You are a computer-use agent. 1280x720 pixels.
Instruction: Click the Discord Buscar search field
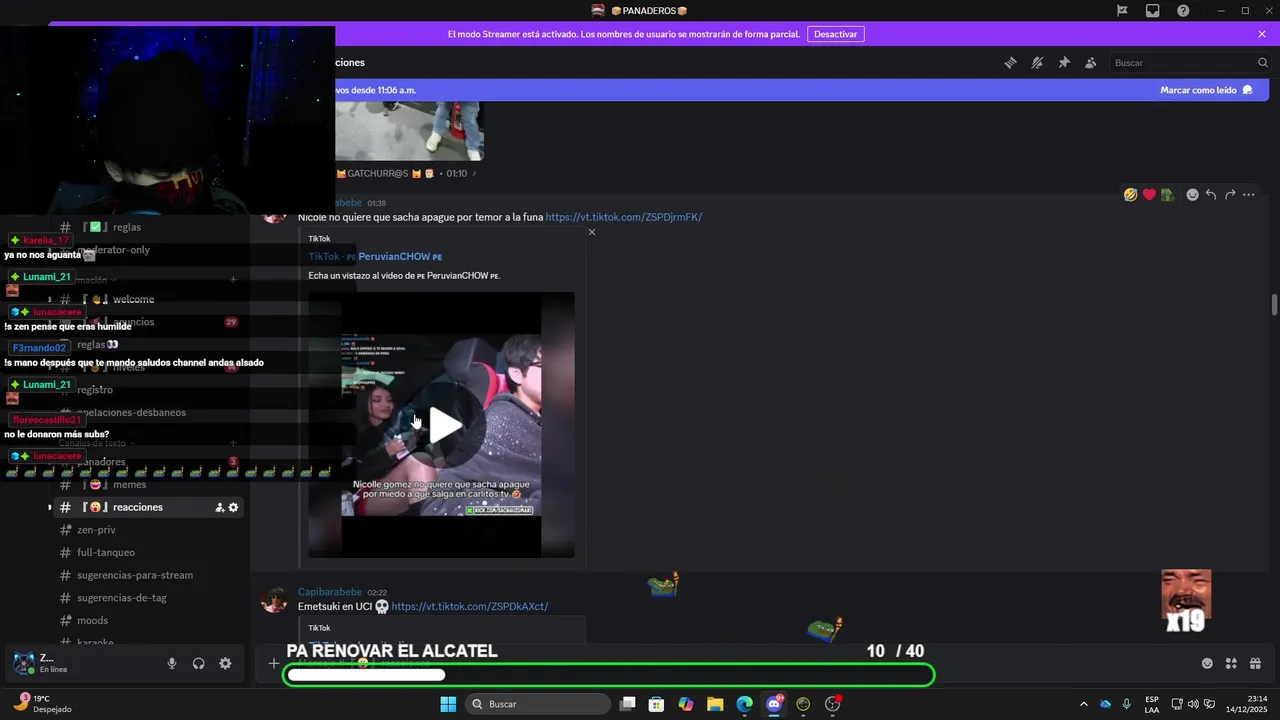click(x=1189, y=63)
